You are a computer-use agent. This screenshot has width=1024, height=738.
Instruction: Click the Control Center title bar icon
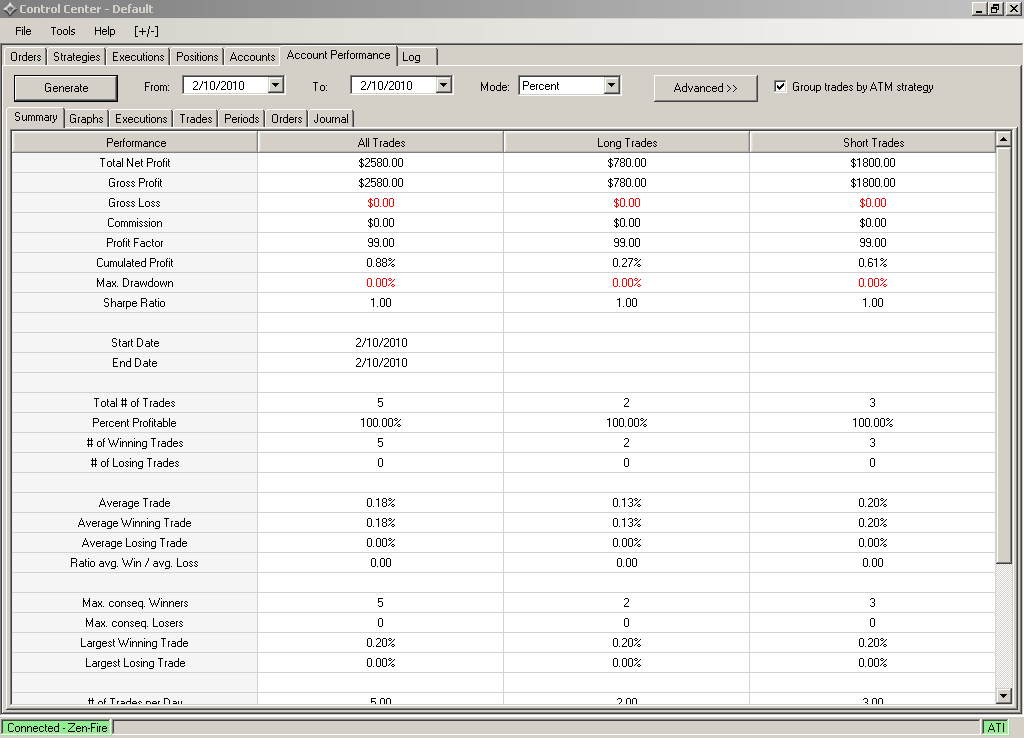9,9
